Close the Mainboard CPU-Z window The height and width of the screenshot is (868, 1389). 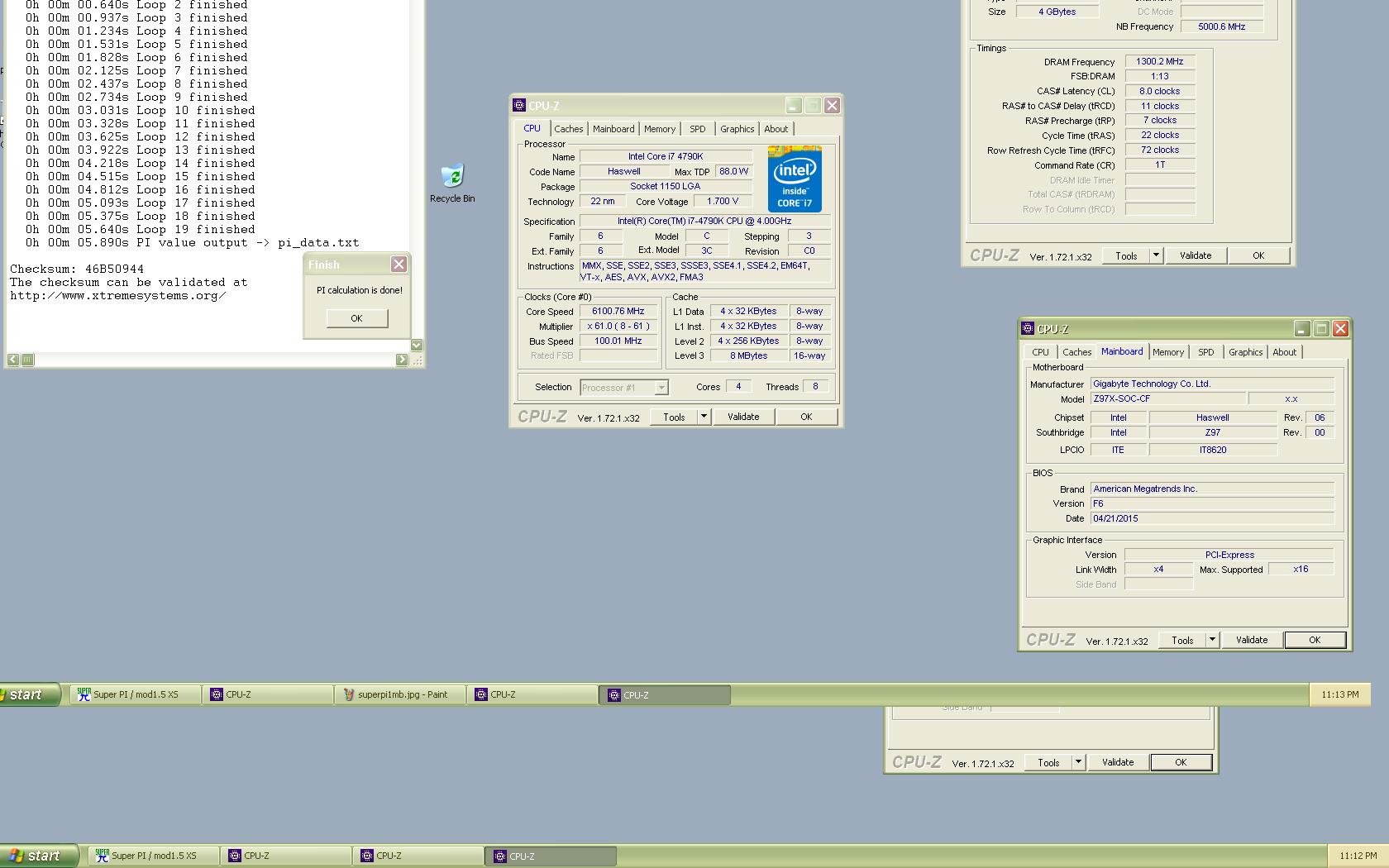coord(1340,328)
